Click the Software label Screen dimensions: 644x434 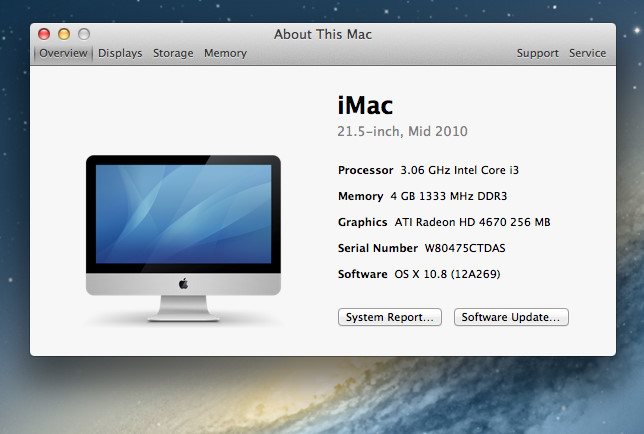[363, 274]
